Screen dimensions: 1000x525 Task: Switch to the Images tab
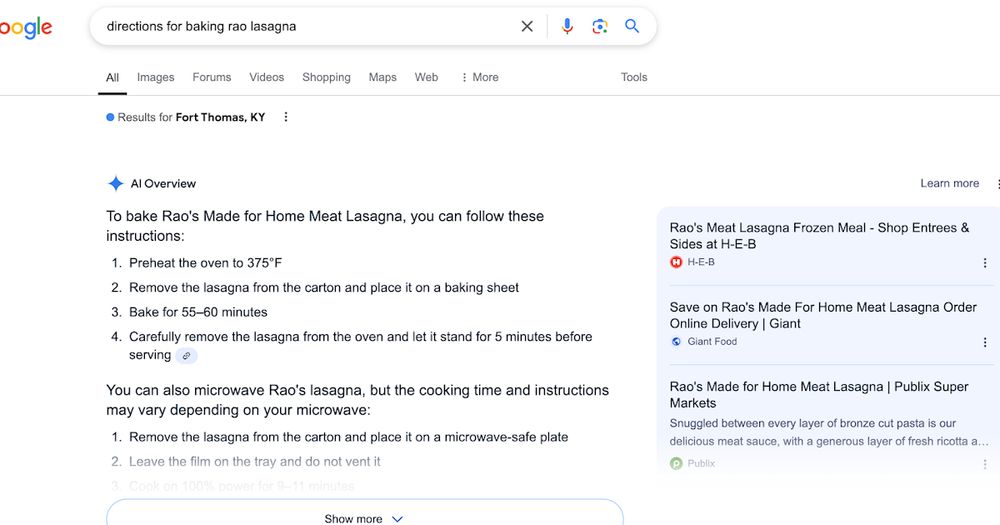[x=156, y=77]
